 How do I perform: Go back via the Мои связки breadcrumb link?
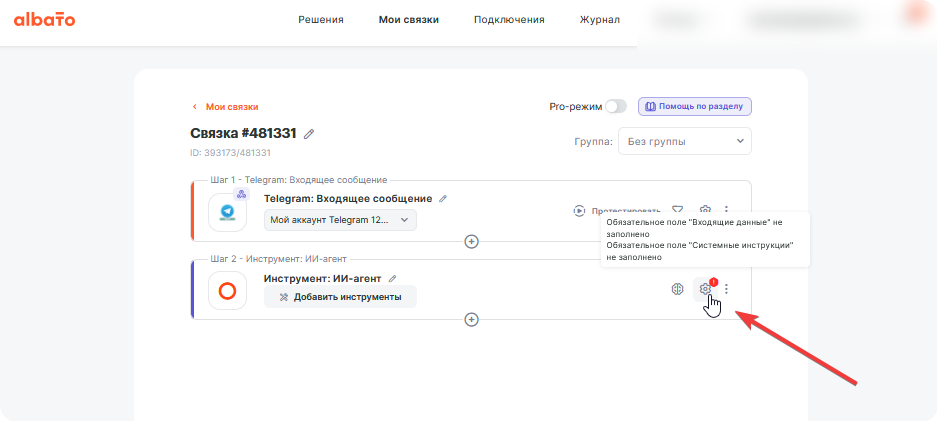(x=225, y=107)
